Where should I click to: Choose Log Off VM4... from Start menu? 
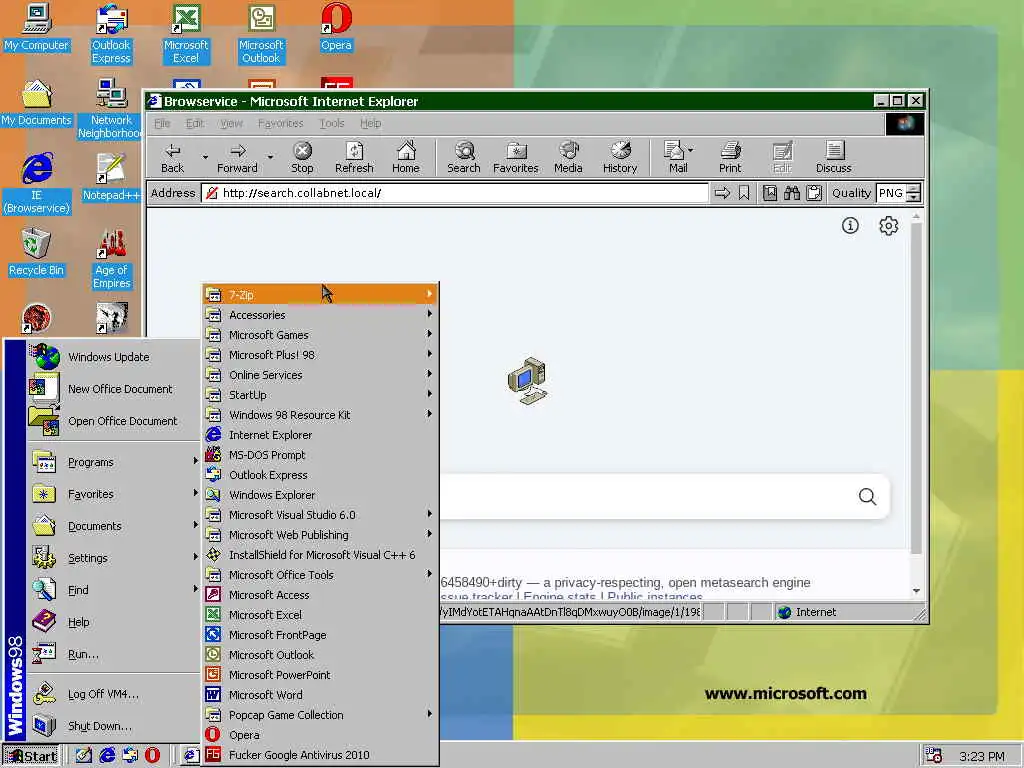114,694
